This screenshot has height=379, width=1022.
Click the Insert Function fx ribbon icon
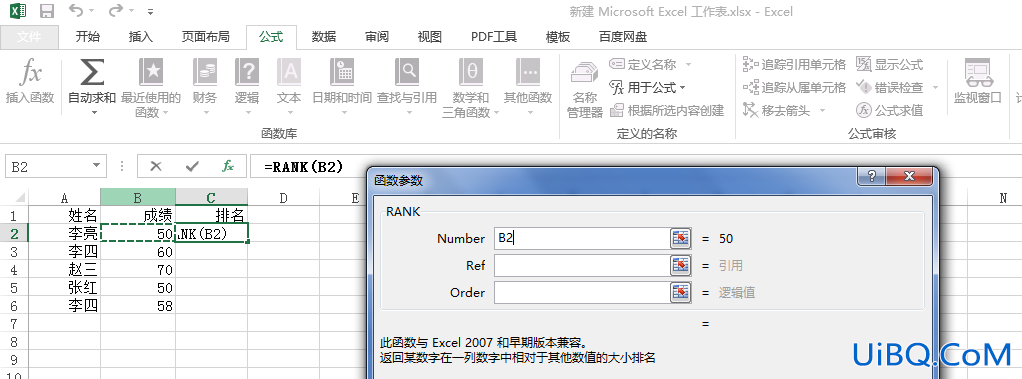(x=30, y=73)
